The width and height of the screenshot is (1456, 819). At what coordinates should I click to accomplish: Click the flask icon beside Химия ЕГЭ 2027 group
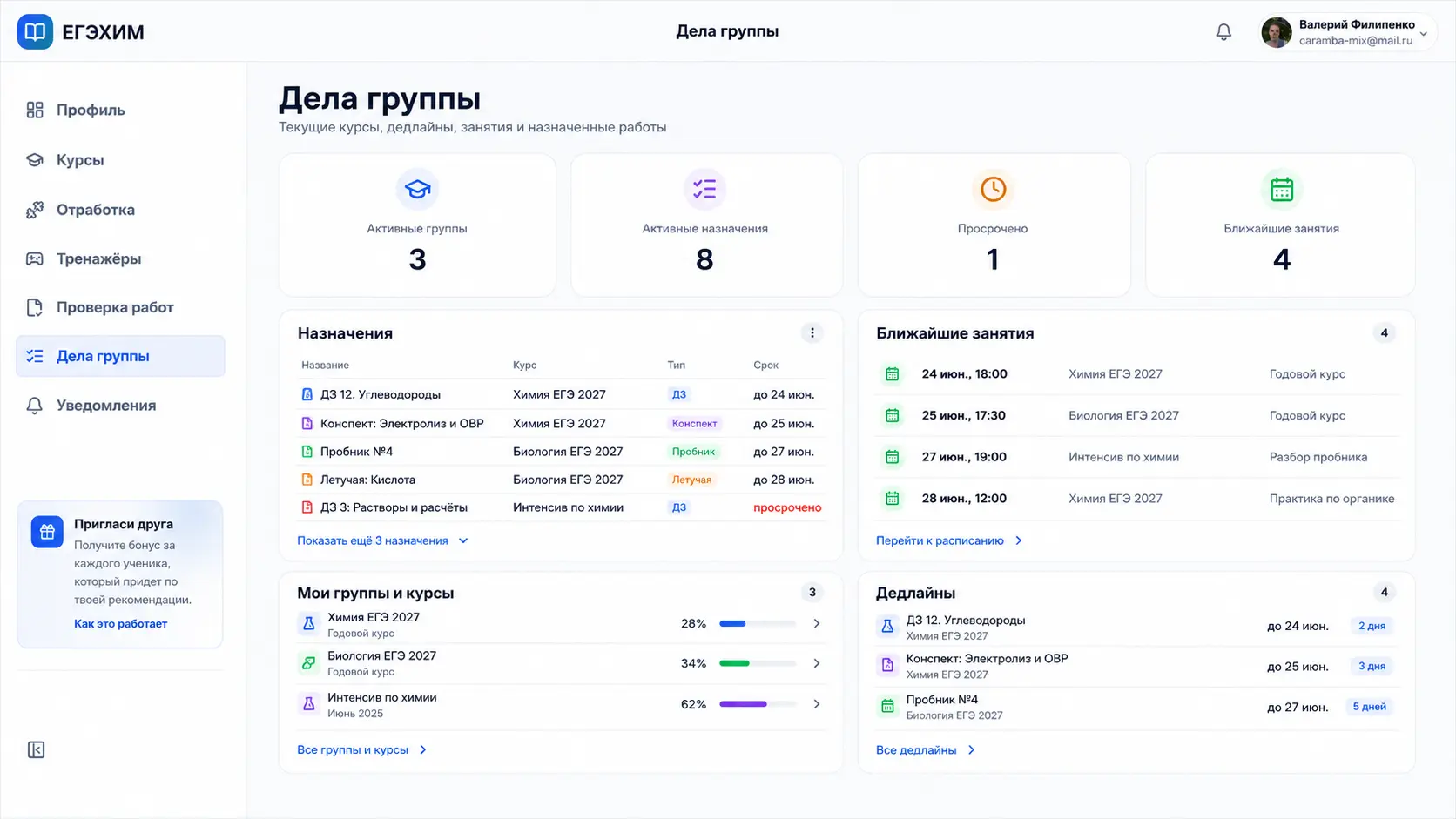coord(308,624)
